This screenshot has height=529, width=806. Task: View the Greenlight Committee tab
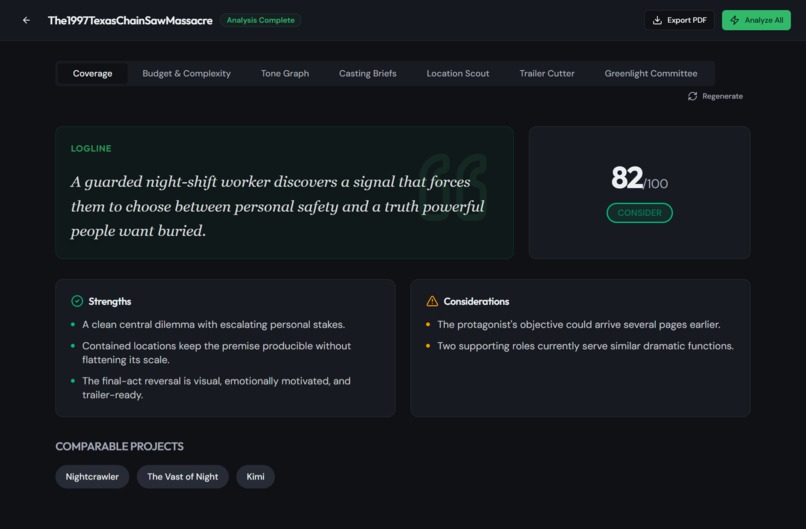[651, 74]
